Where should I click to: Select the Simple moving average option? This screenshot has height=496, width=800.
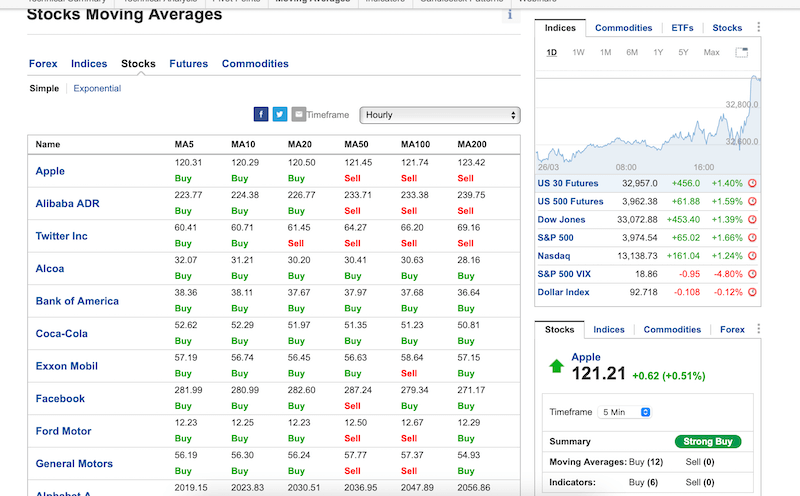coord(44,88)
